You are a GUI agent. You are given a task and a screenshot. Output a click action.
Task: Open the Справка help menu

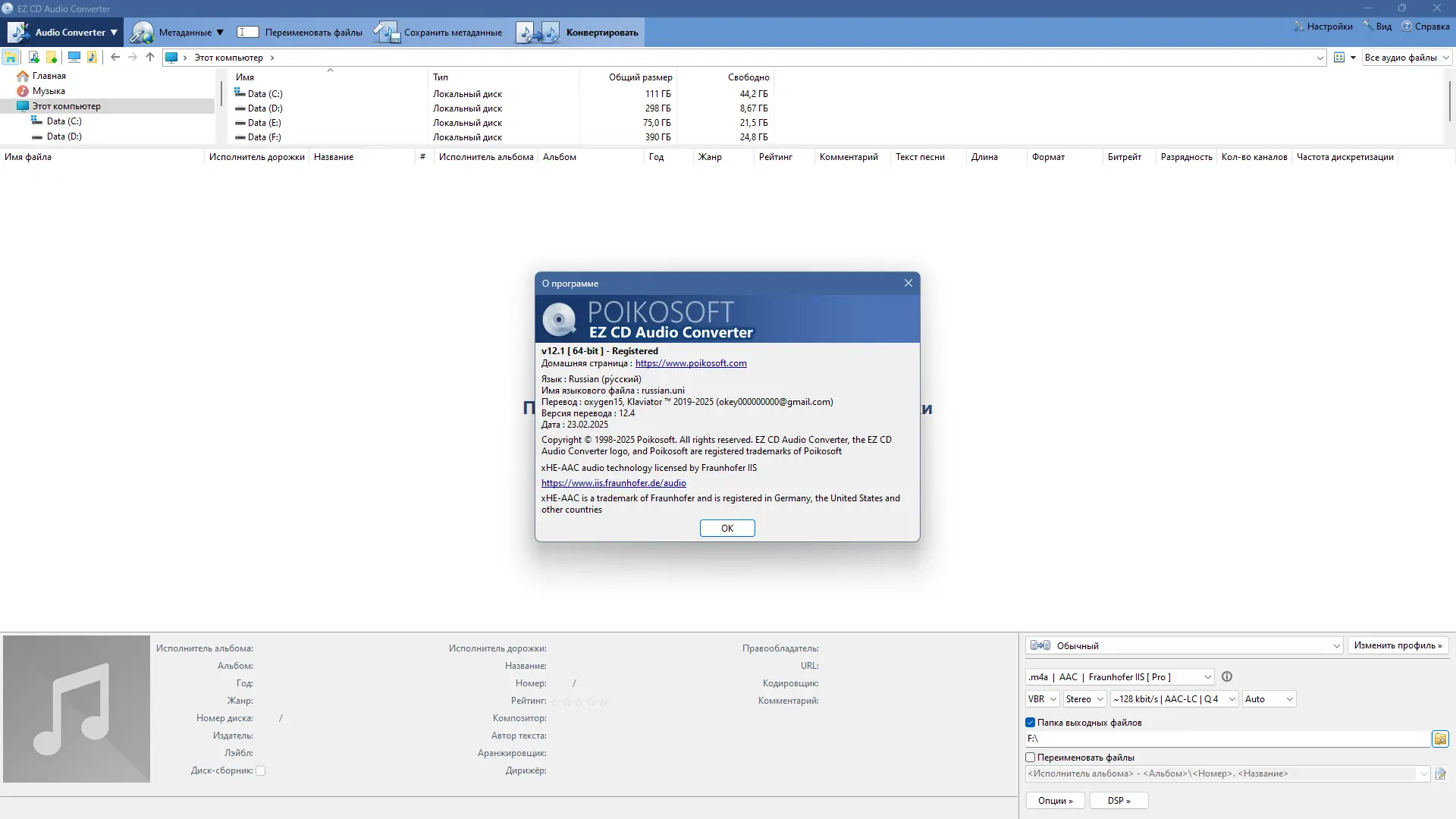pos(1426,27)
